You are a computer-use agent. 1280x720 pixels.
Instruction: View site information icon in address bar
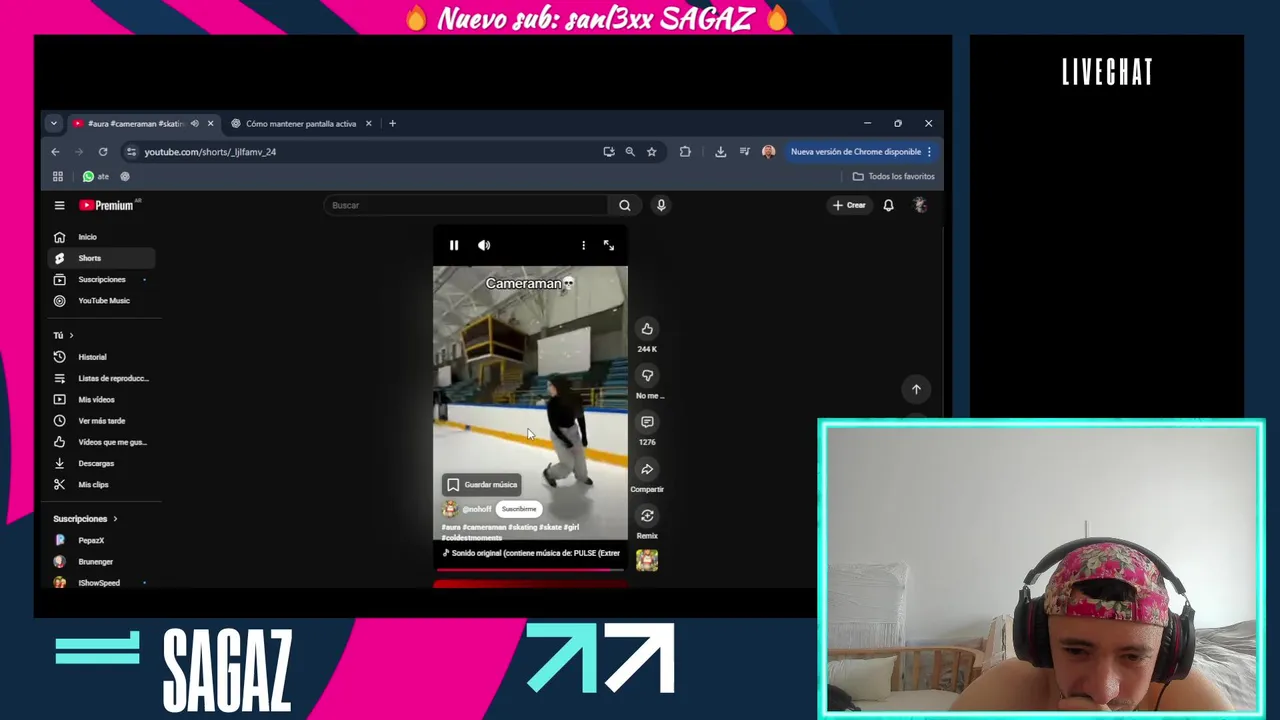click(131, 152)
